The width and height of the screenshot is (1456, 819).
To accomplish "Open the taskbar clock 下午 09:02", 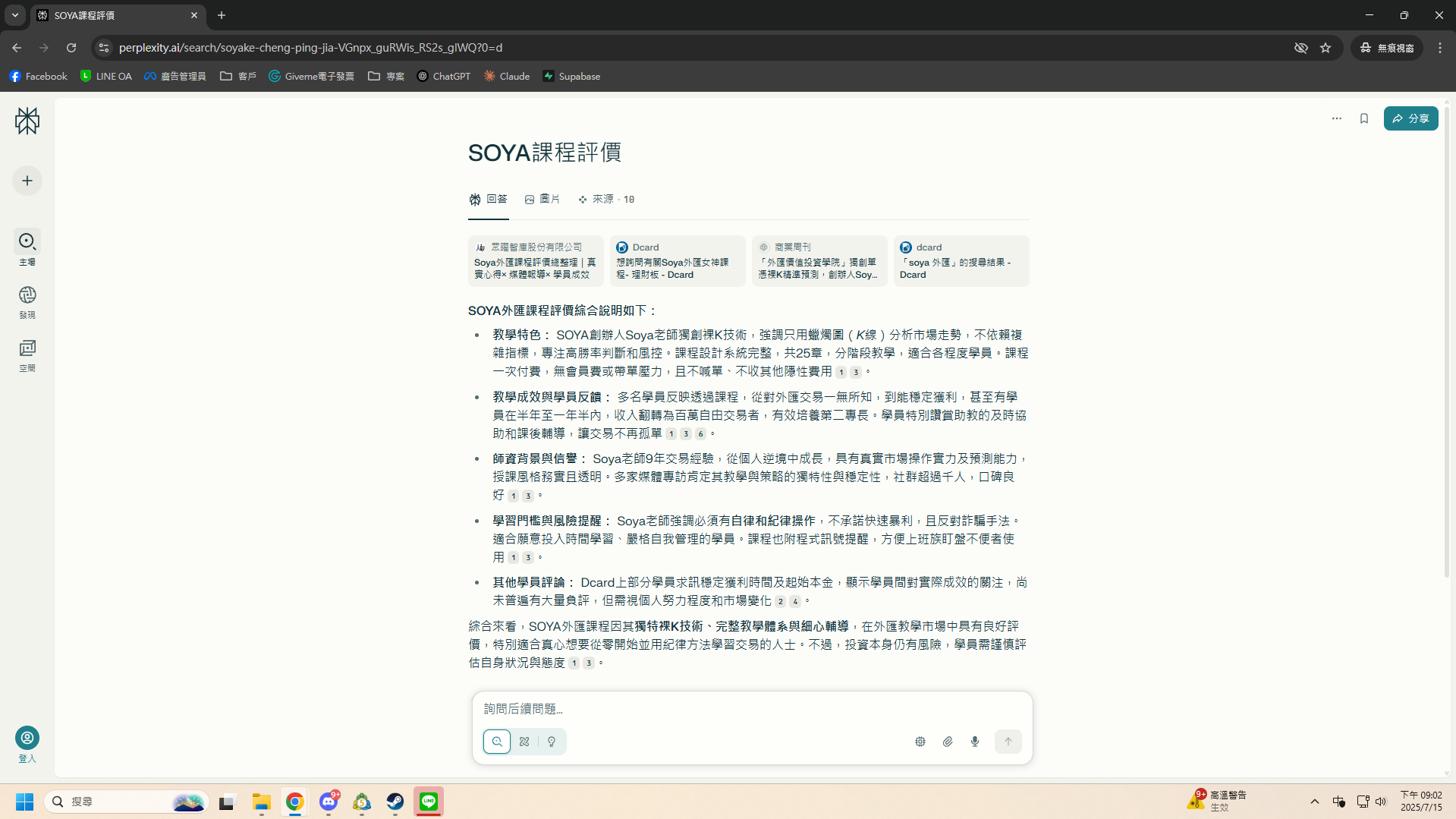I will (1421, 801).
